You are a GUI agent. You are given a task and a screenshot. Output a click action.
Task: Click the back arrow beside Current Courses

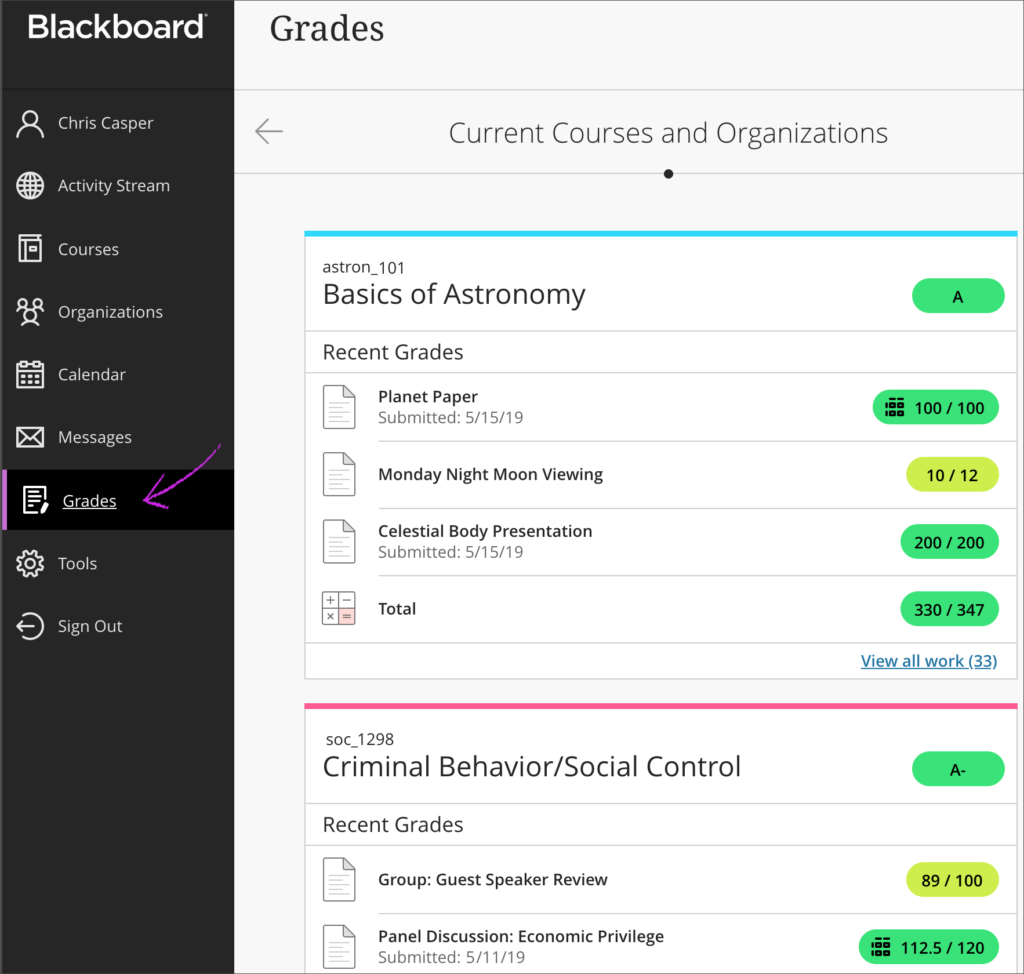[x=268, y=132]
